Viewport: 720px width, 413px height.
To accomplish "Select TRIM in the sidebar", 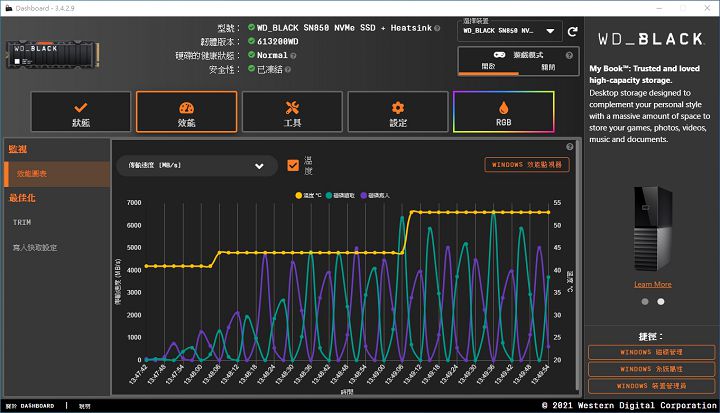I will (x=22, y=222).
